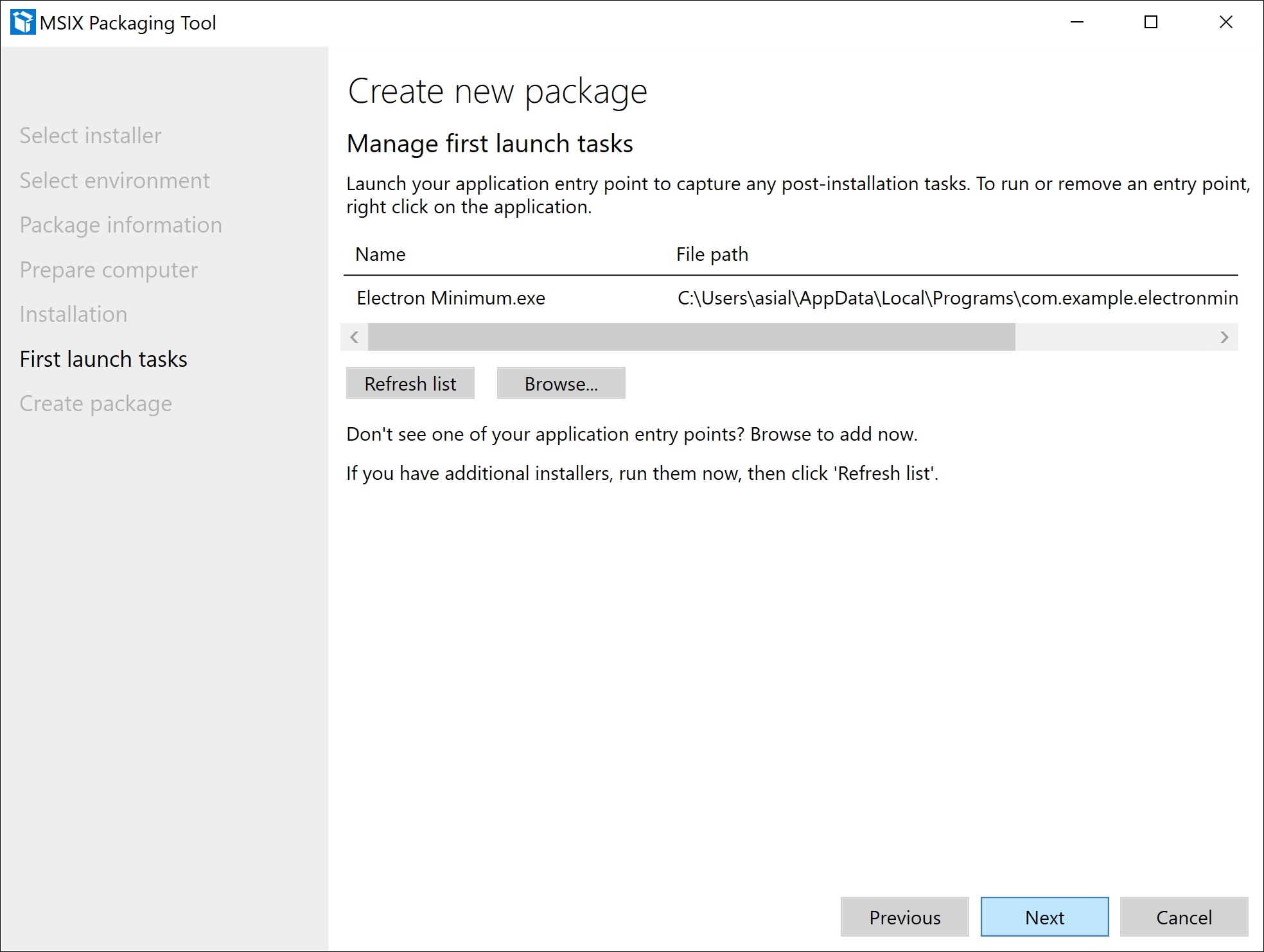Open Prepare computer step
The width and height of the screenshot is (1264, 952).
click(109, 270)
